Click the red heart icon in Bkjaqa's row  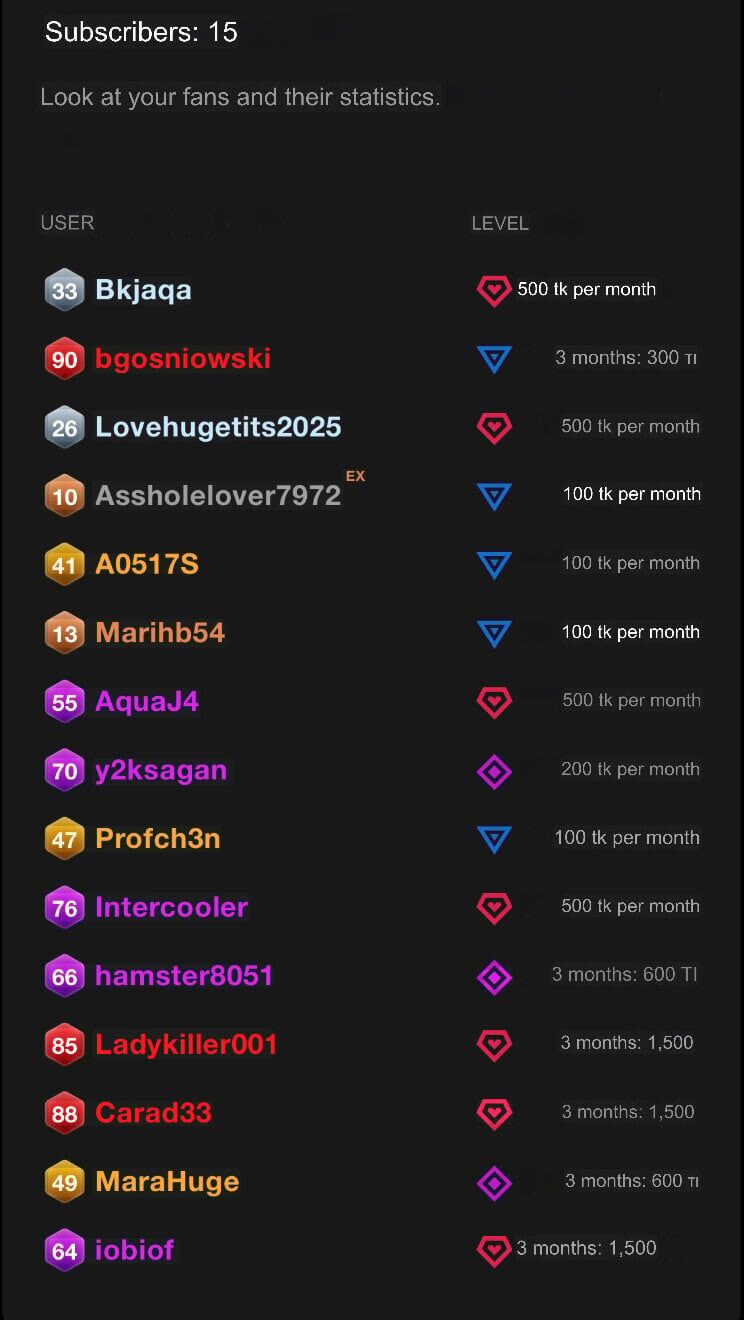point(494,290)
